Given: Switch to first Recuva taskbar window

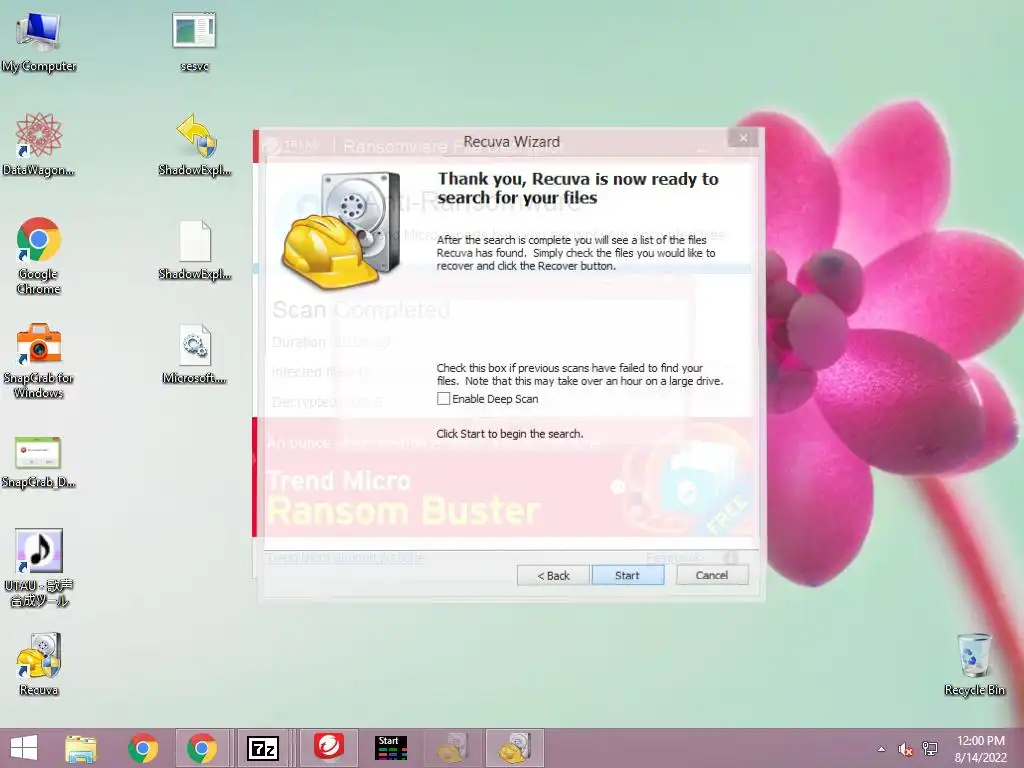Looking at the screenshot, I should [x=453, y=748].
